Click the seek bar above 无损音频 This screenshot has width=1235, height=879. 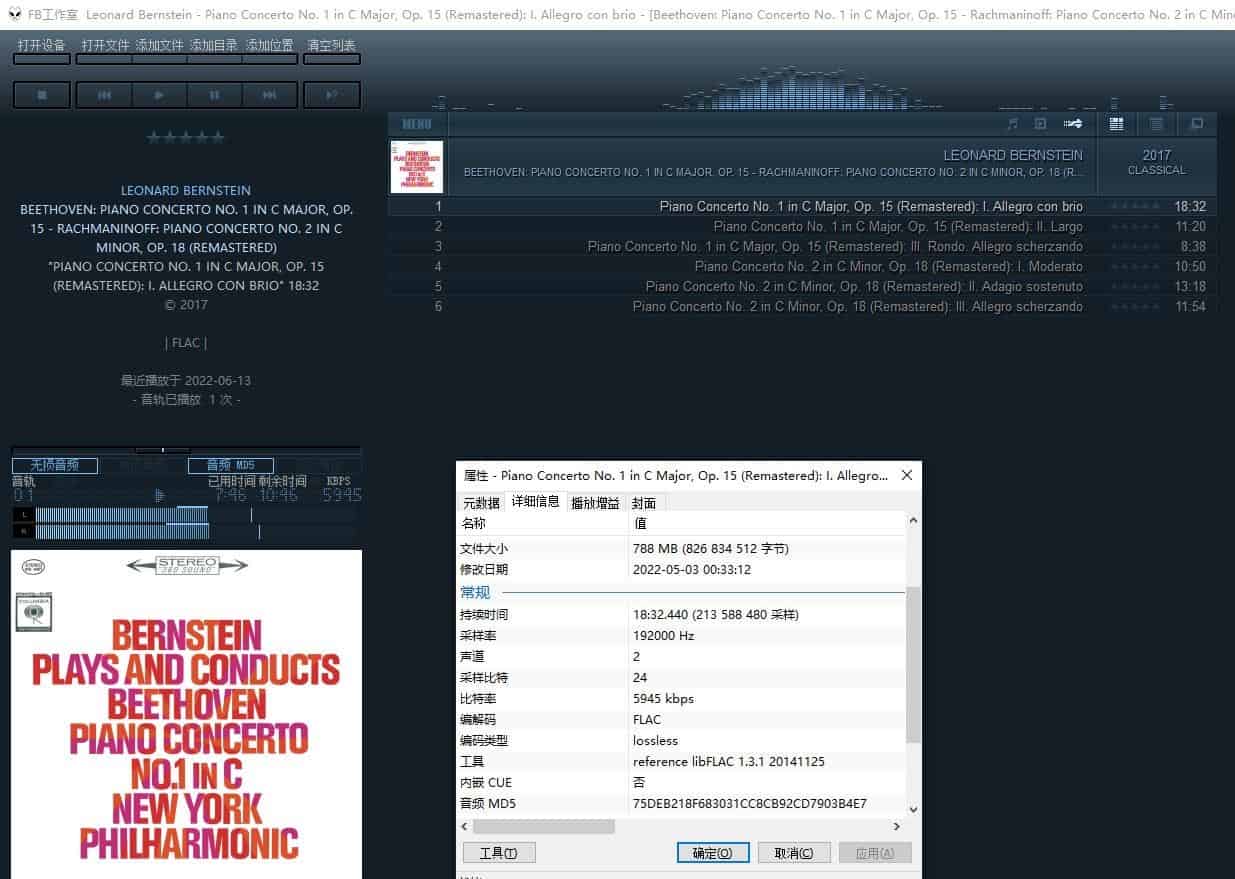[186, 450]
